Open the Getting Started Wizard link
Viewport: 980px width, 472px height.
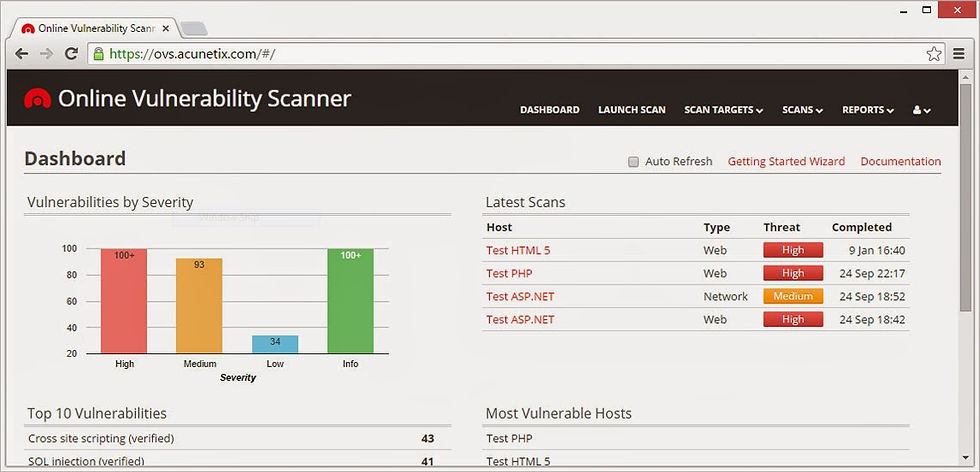[786, 161]
